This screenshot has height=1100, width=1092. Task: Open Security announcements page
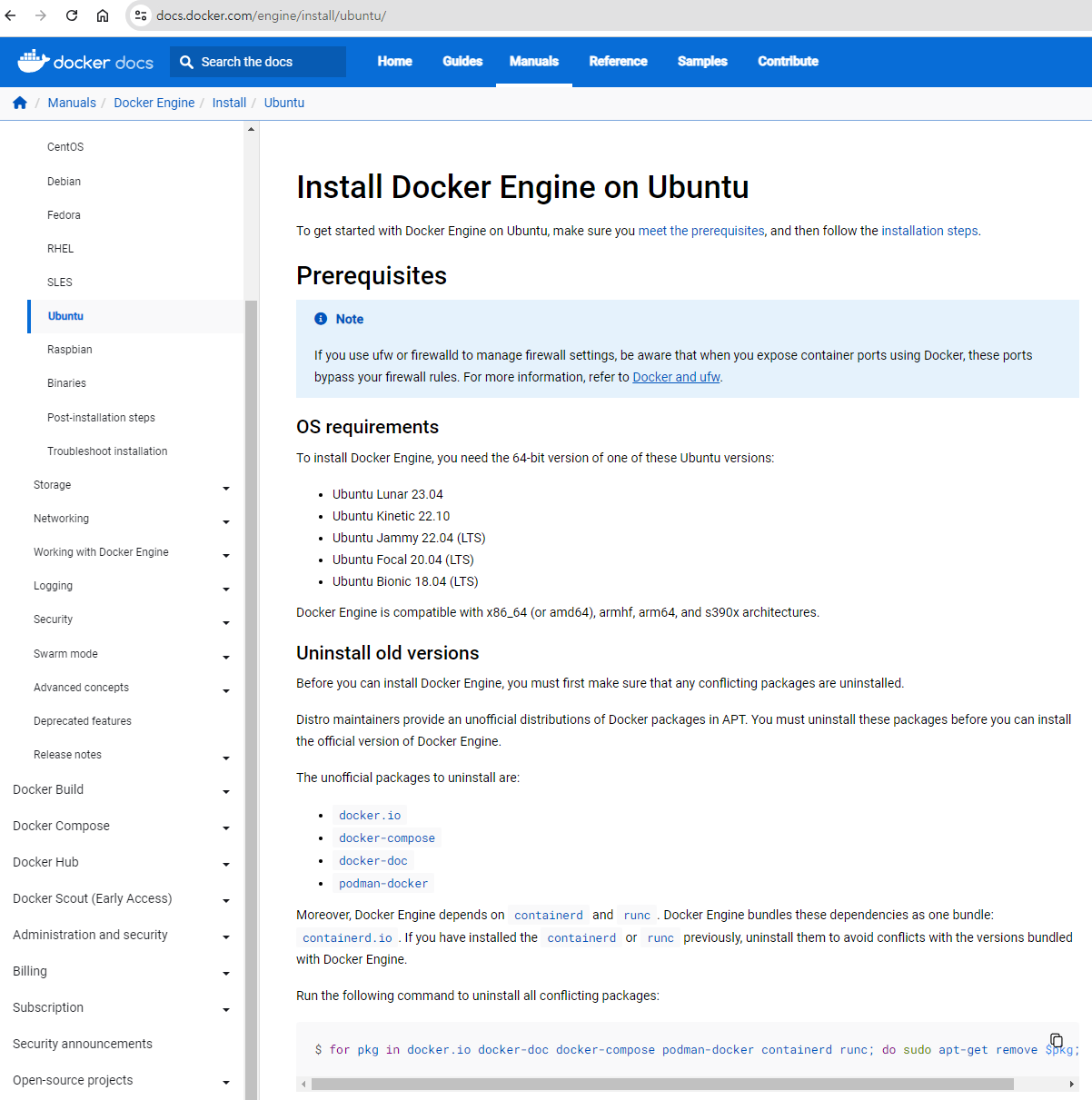tap(83, 1044)
